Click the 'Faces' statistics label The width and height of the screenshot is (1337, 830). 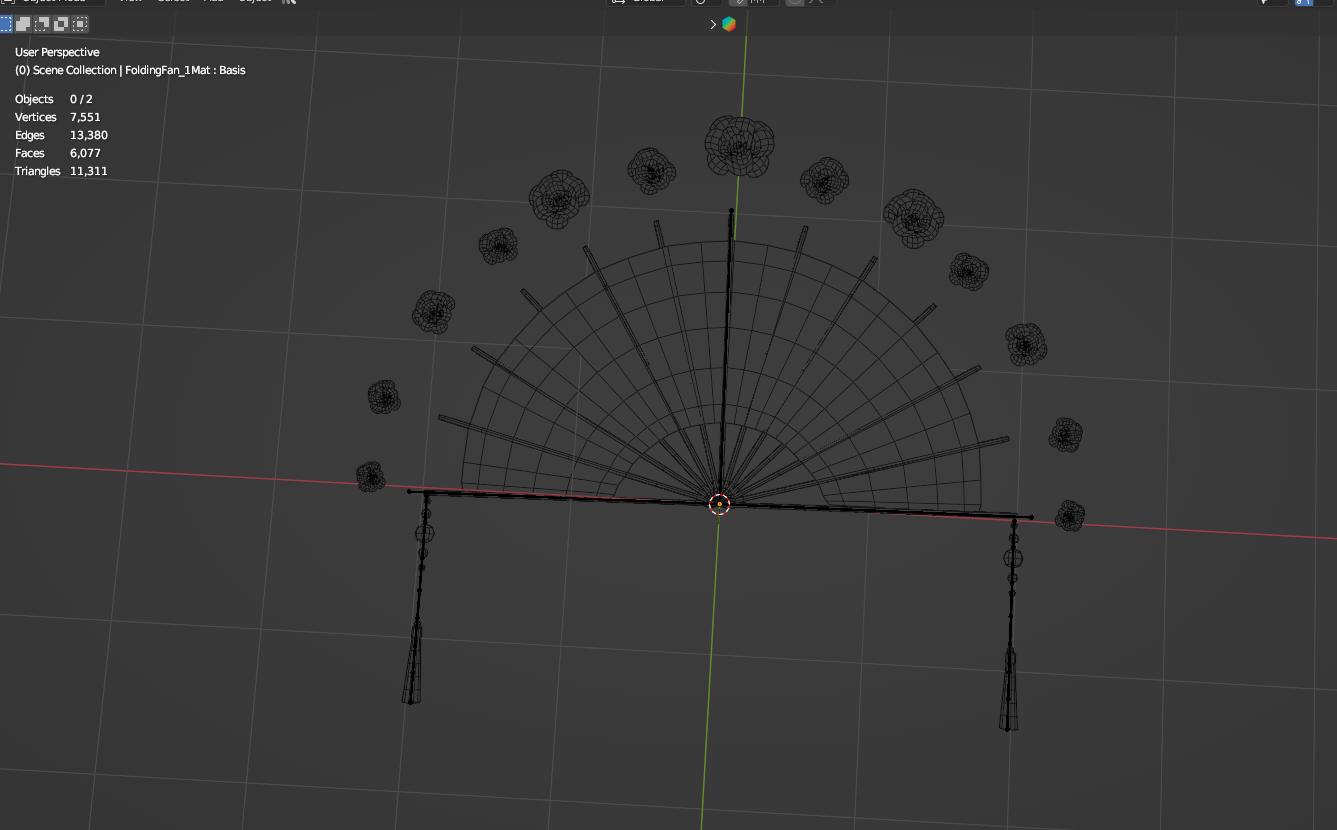point(30,153)
